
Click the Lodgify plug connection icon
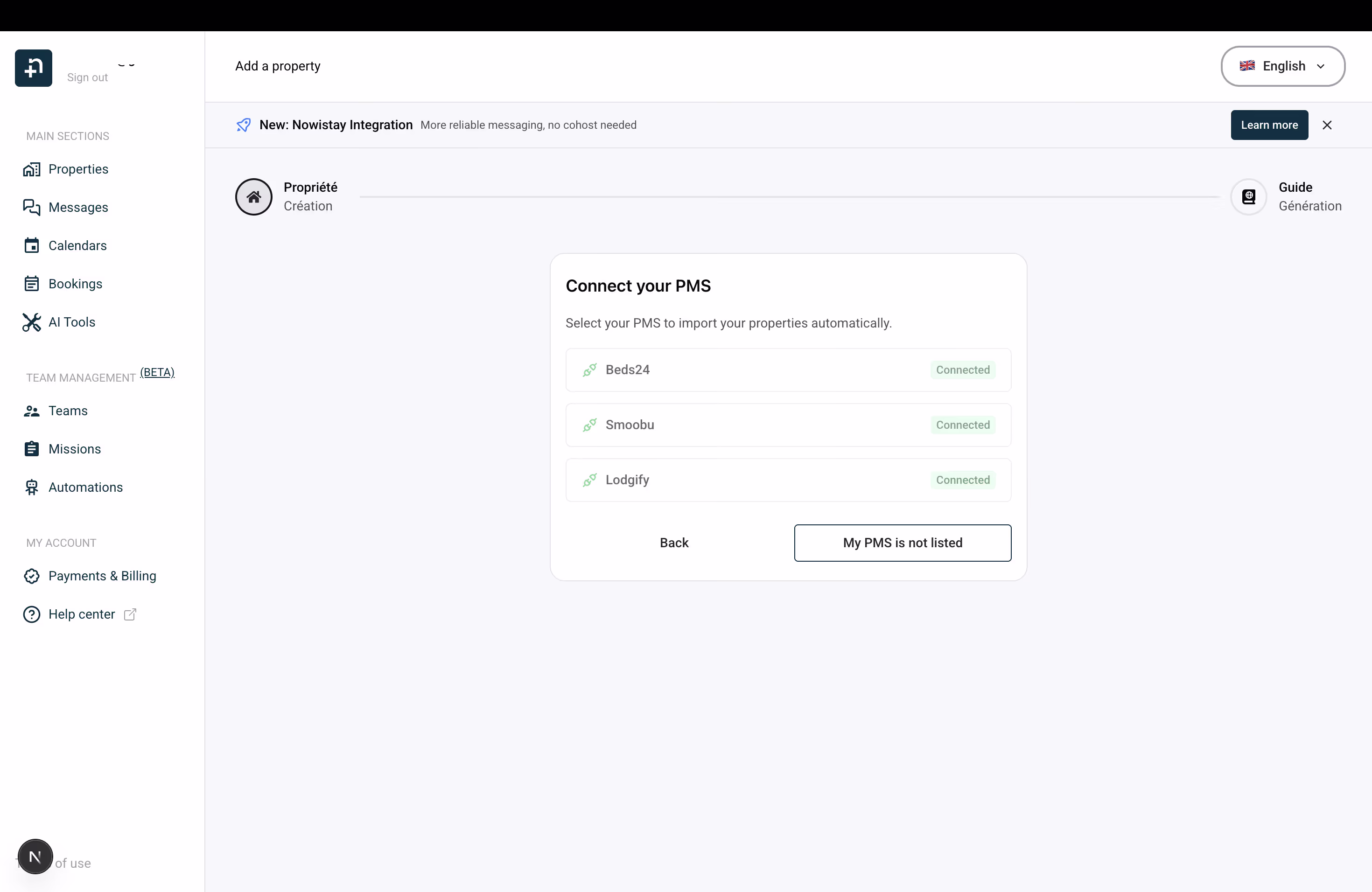pyautogui.click(x=589, y=480)
